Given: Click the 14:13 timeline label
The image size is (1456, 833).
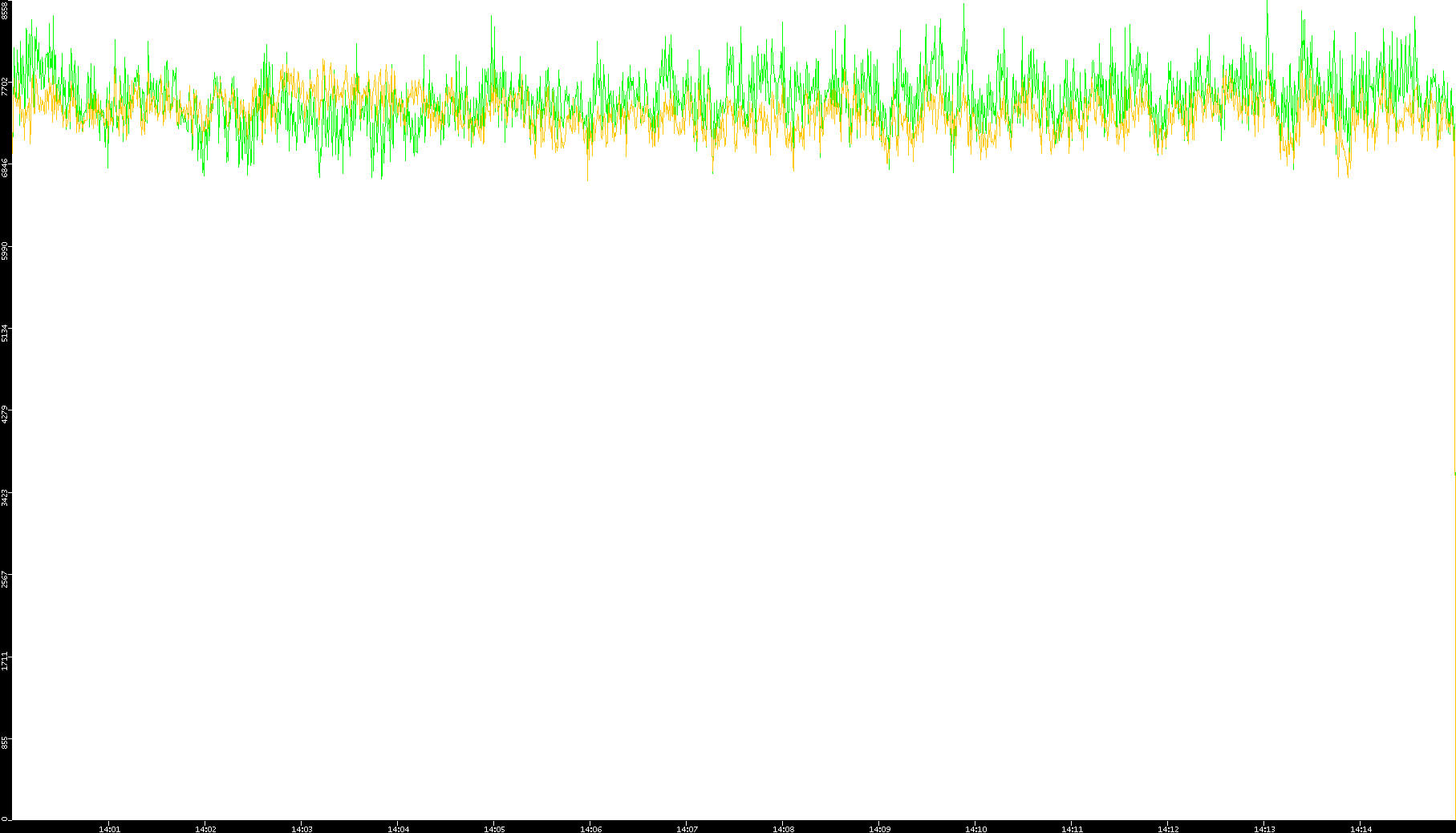Looking at the screenshot, I should coord(1264,829).
